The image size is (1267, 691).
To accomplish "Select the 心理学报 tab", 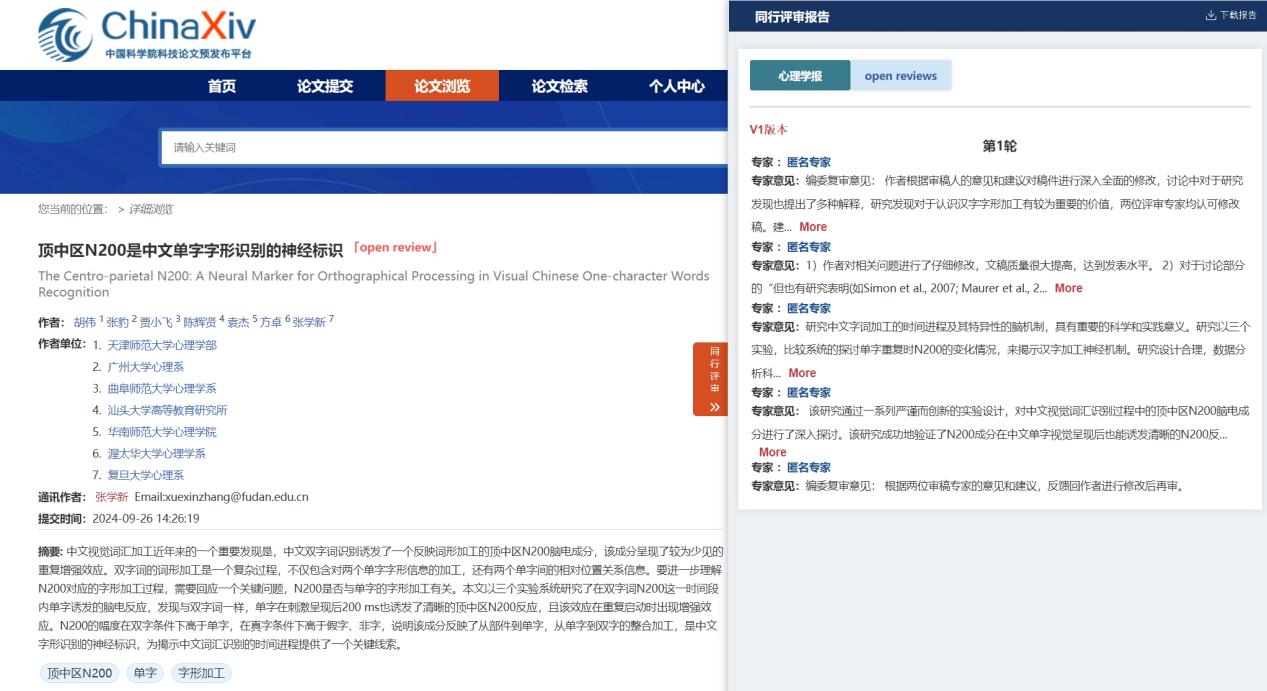I will click(799, 76).
